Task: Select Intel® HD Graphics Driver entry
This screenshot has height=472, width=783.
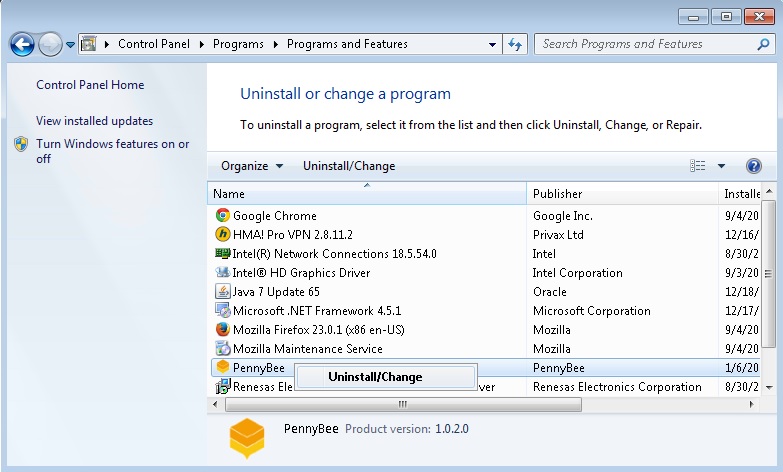Action: [x=301, y=273]
